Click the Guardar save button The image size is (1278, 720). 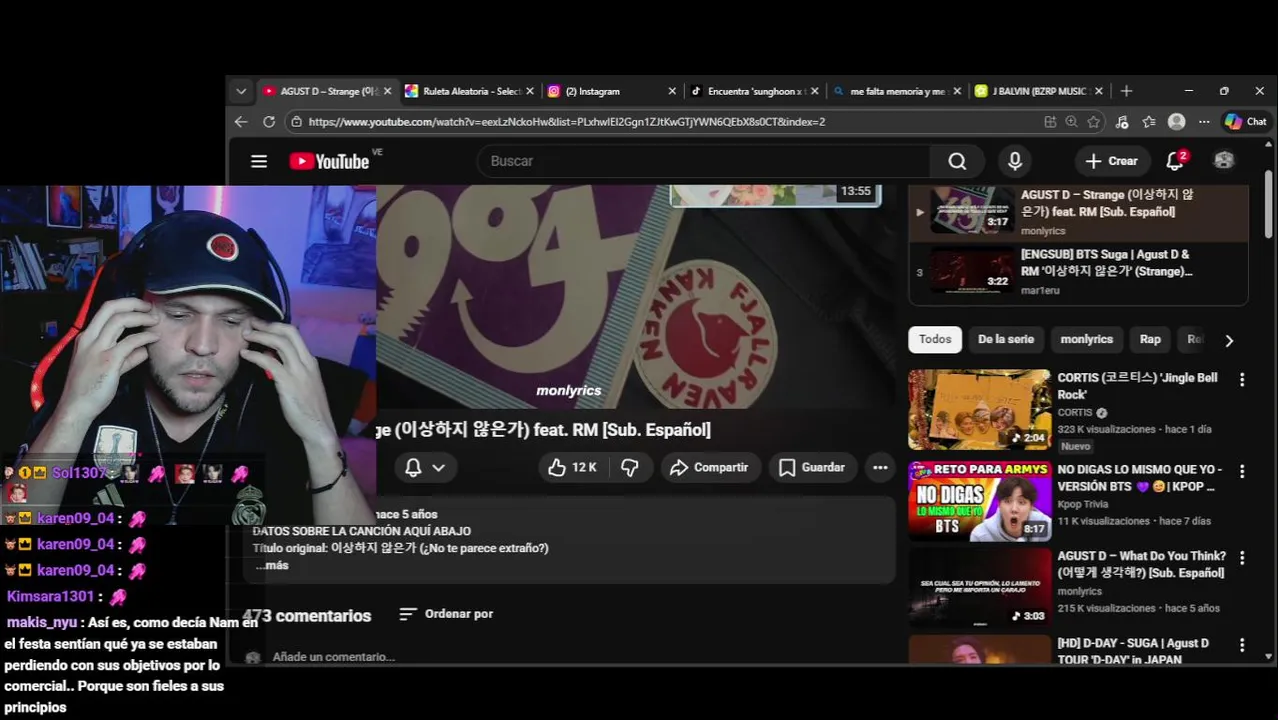(x=812, y=467)
